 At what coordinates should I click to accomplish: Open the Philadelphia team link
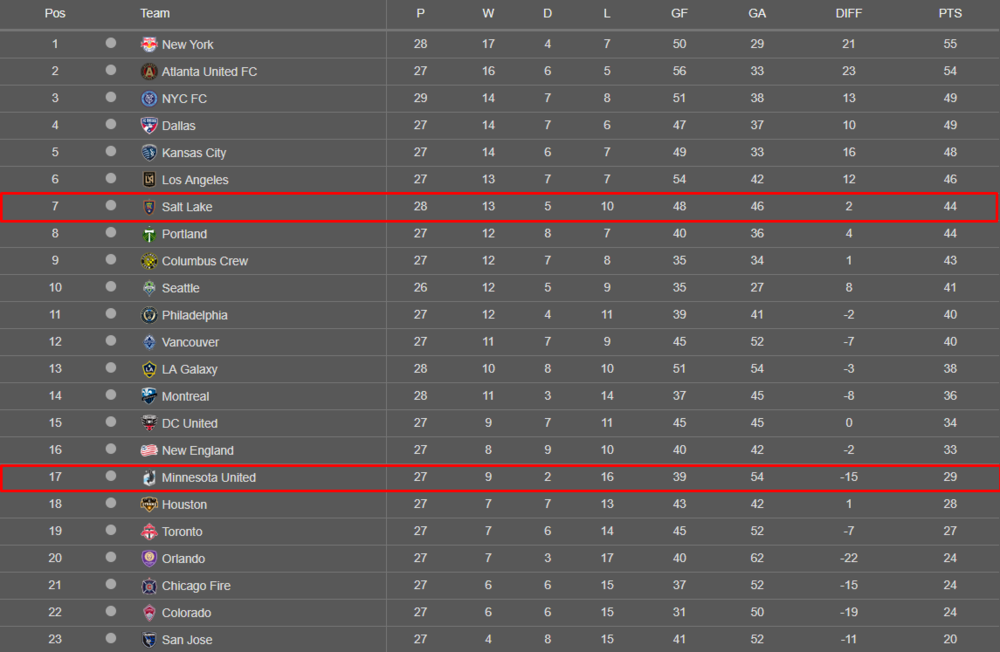point(195,315)
